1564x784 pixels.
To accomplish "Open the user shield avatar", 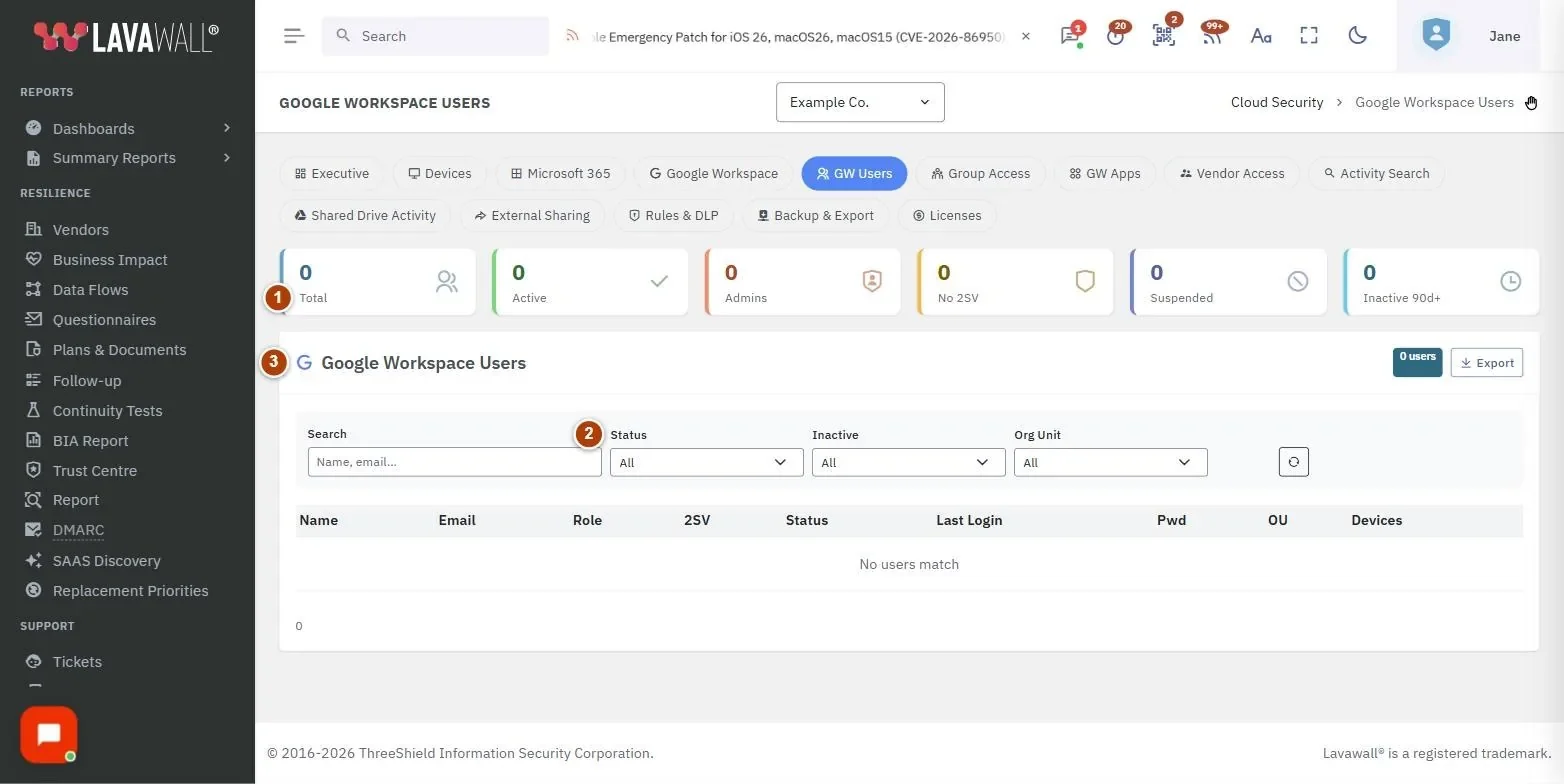I will click(1436, 36).
